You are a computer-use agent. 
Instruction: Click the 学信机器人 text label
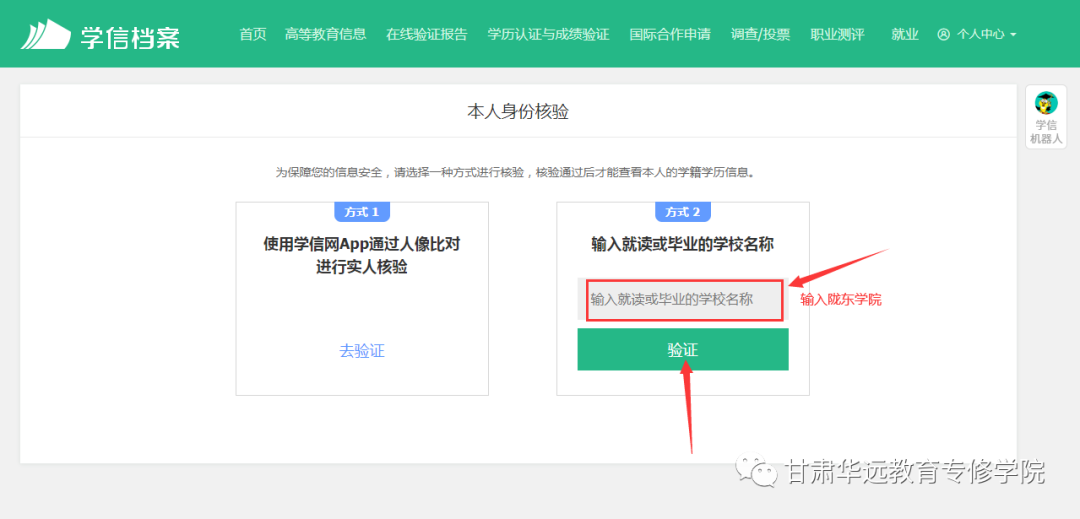tap(1046, 132)
